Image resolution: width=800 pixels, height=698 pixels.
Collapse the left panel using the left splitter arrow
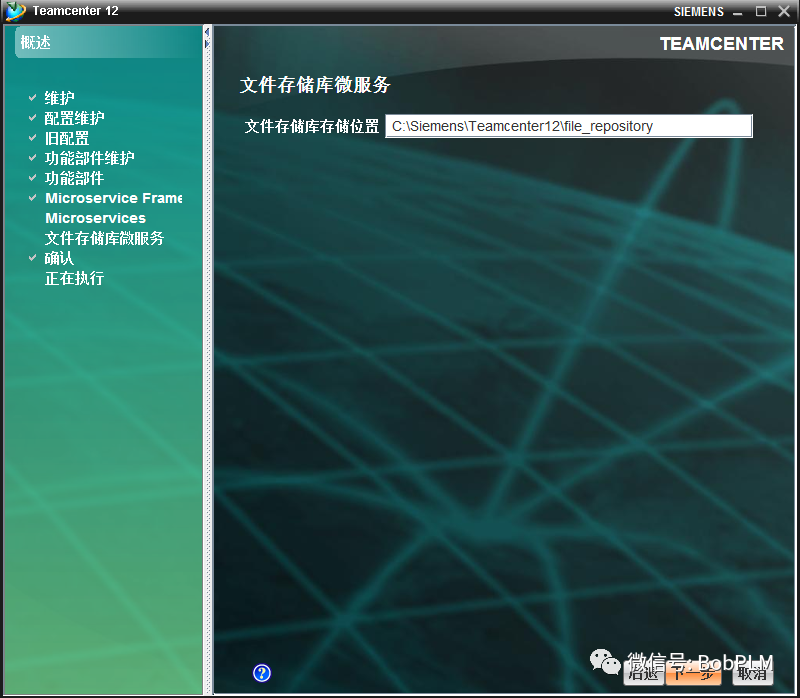click(x=207, y=32)
